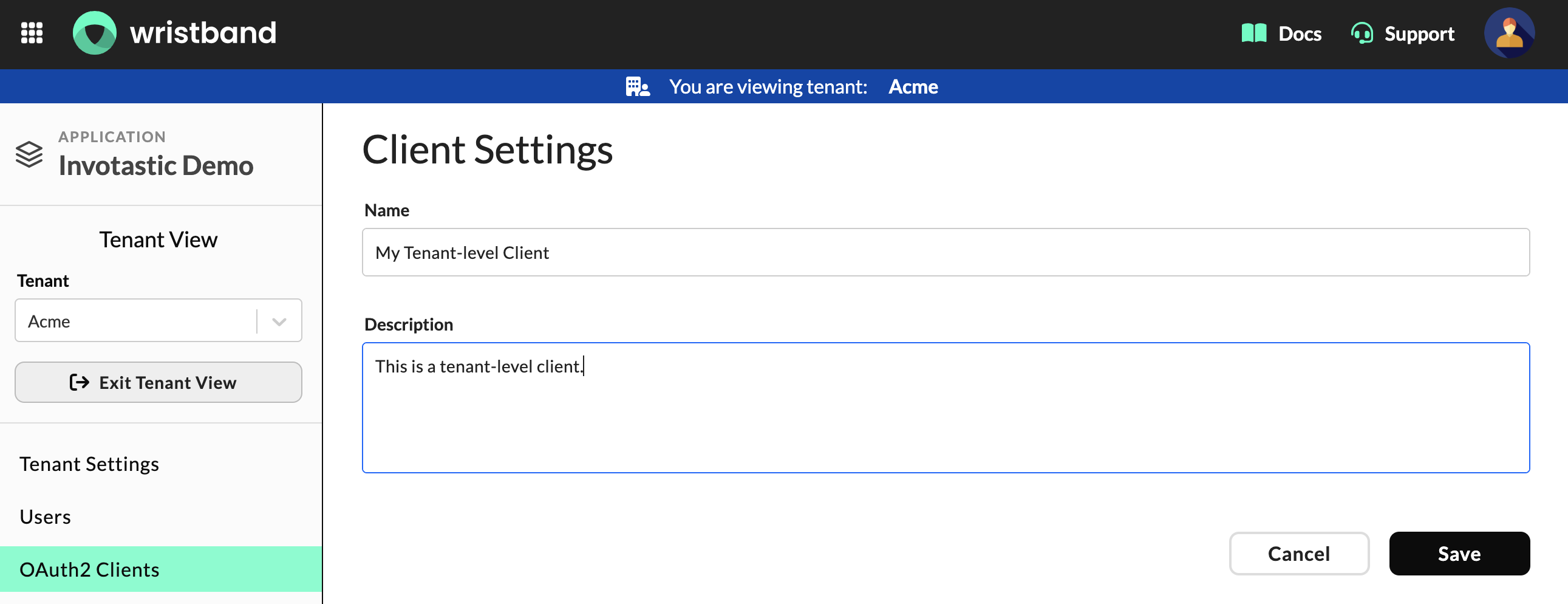The height and width of the screenshot is (604, 1568).
Task: Click the exit arrow icon in Exit Tenant View
Action: [79, 382]
